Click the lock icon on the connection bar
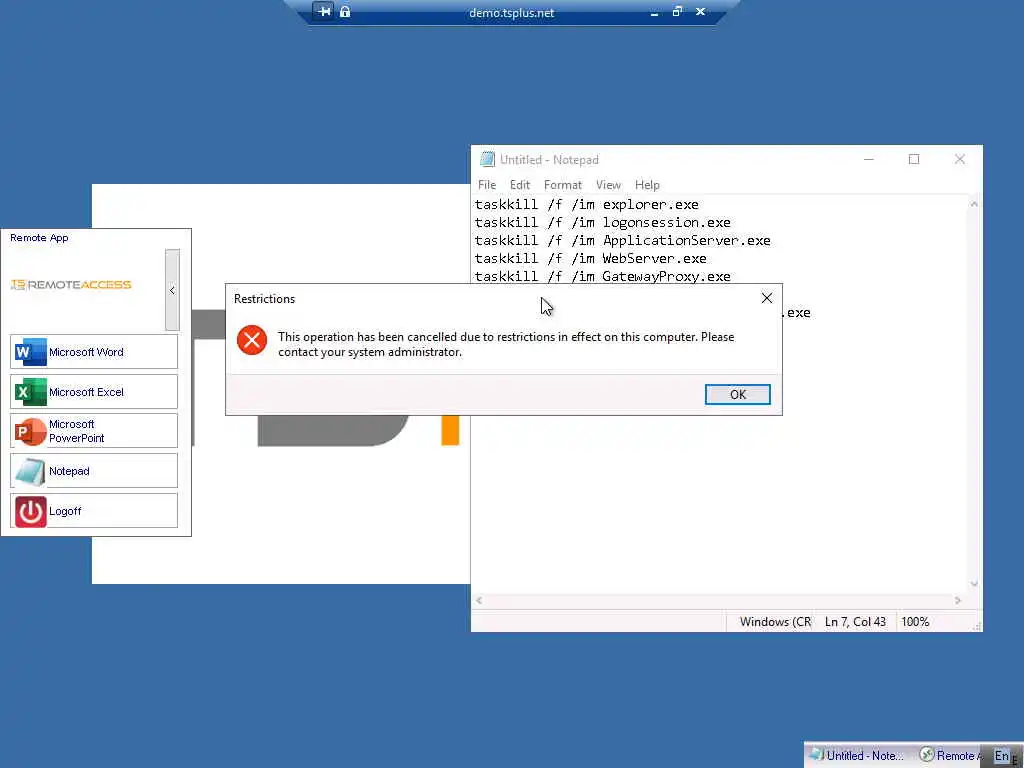 coord(345,11)
